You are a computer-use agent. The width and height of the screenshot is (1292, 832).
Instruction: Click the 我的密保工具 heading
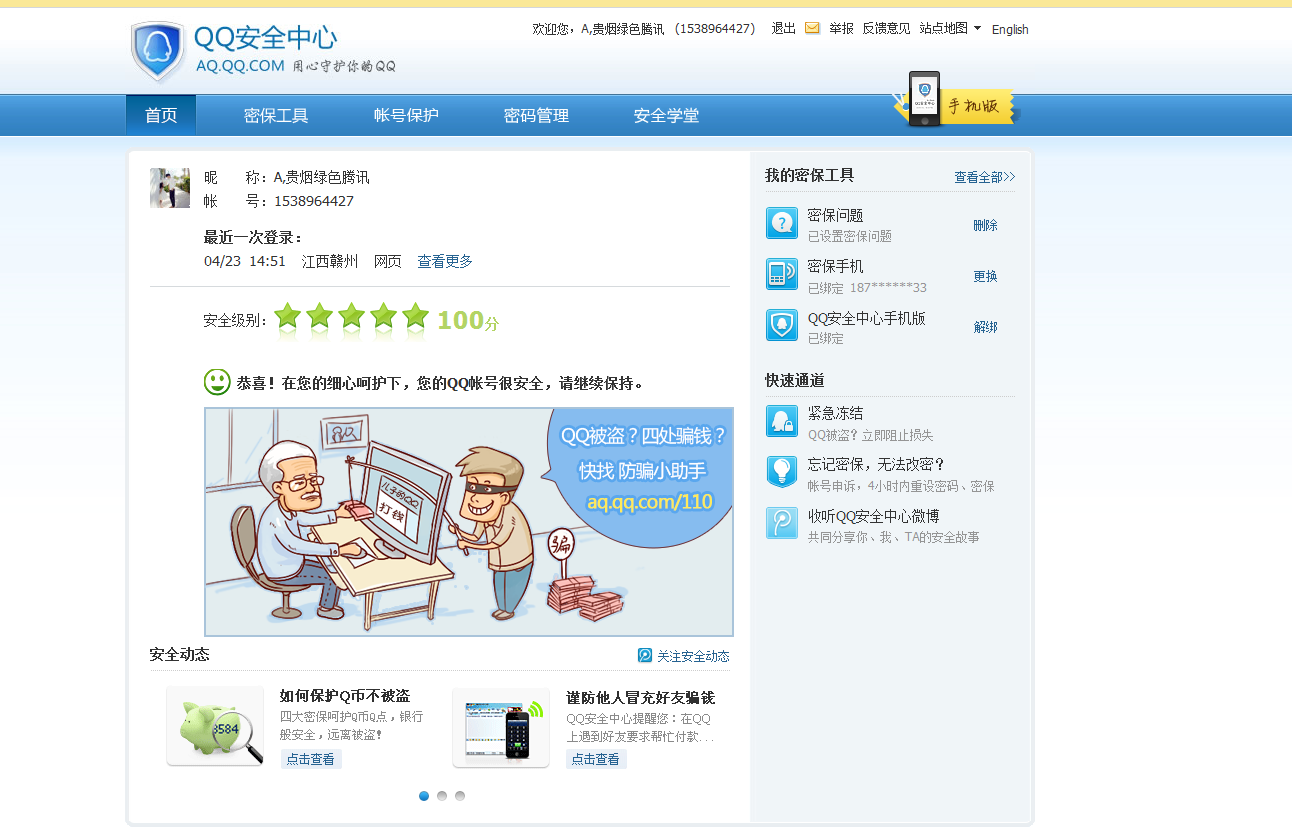pos(810,175)
